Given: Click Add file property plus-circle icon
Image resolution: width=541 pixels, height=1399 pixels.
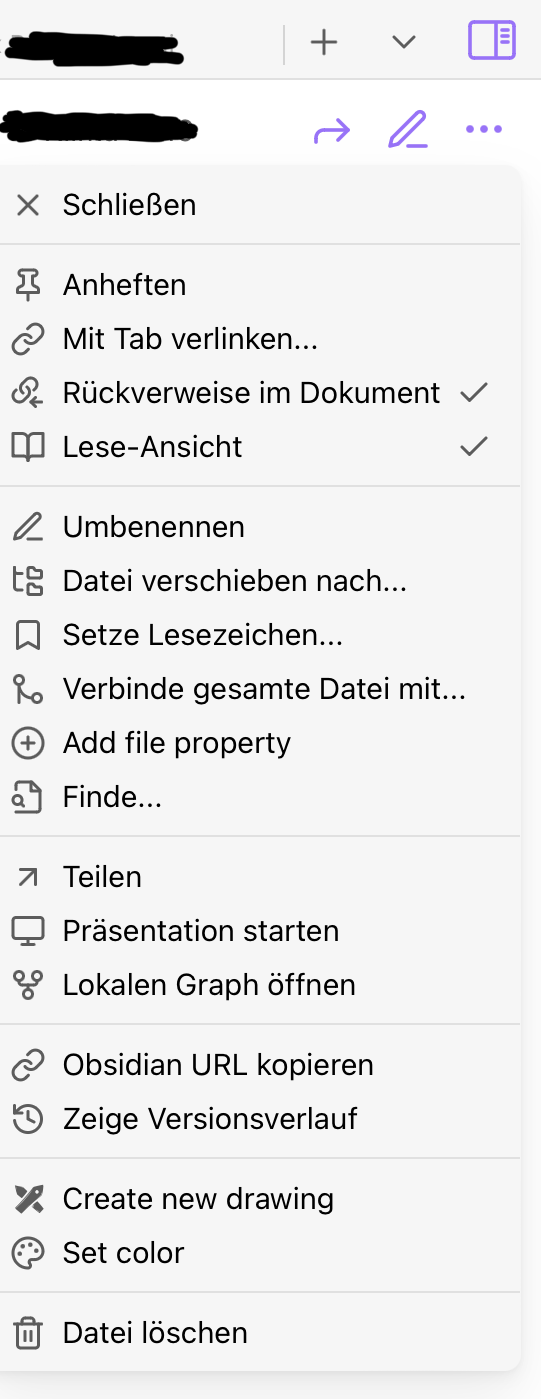Looking at the screenshot, I should tap(28, 743).
